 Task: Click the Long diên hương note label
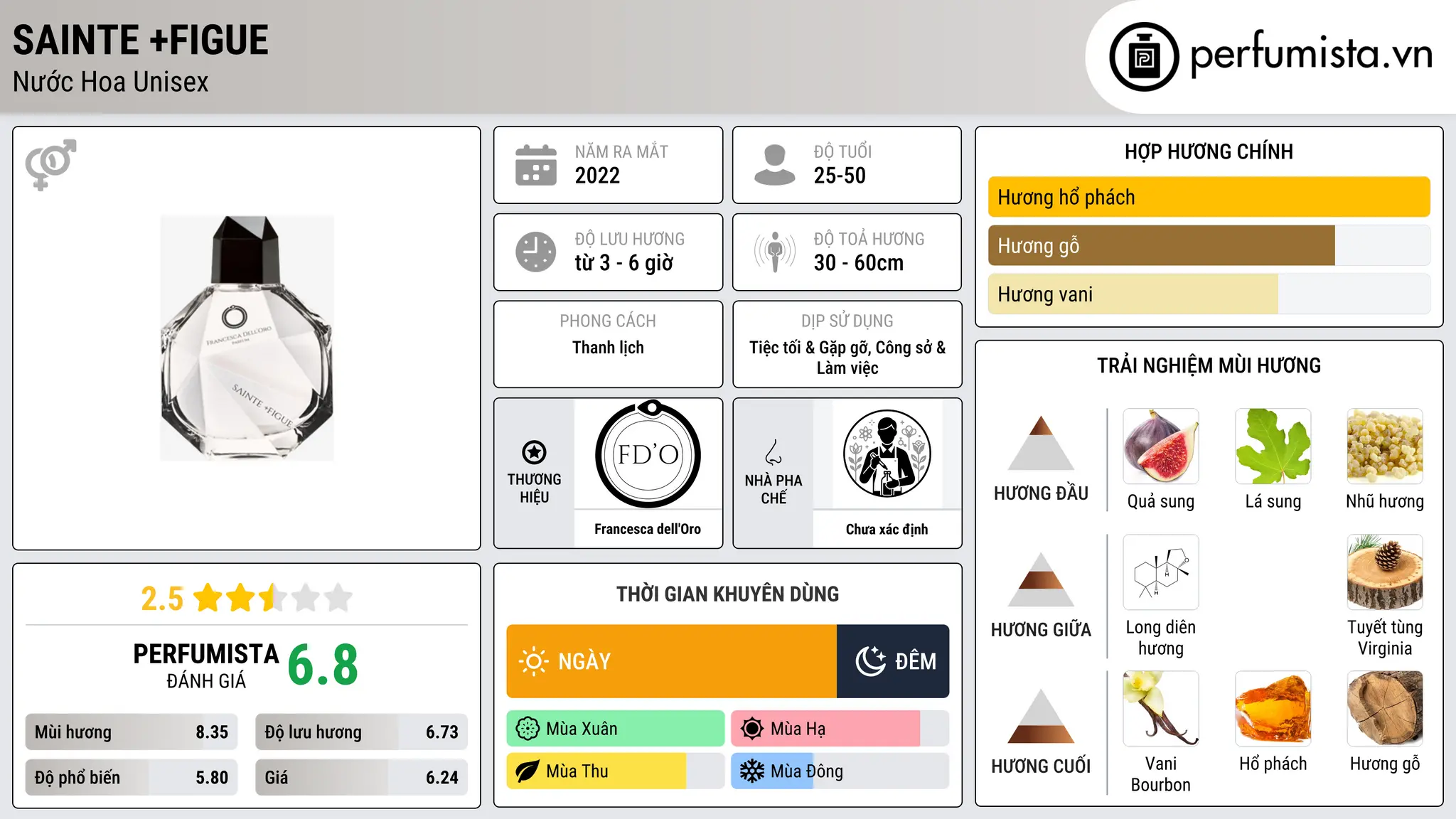(1161, 638)
